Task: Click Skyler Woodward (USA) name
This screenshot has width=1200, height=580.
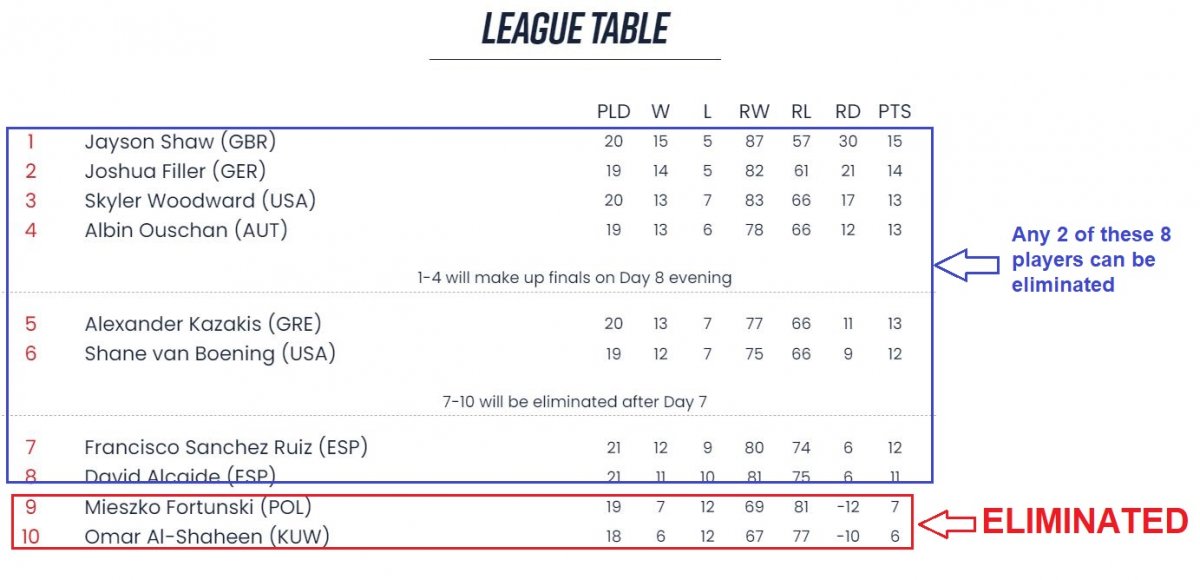Action: [x=200, y=200]
